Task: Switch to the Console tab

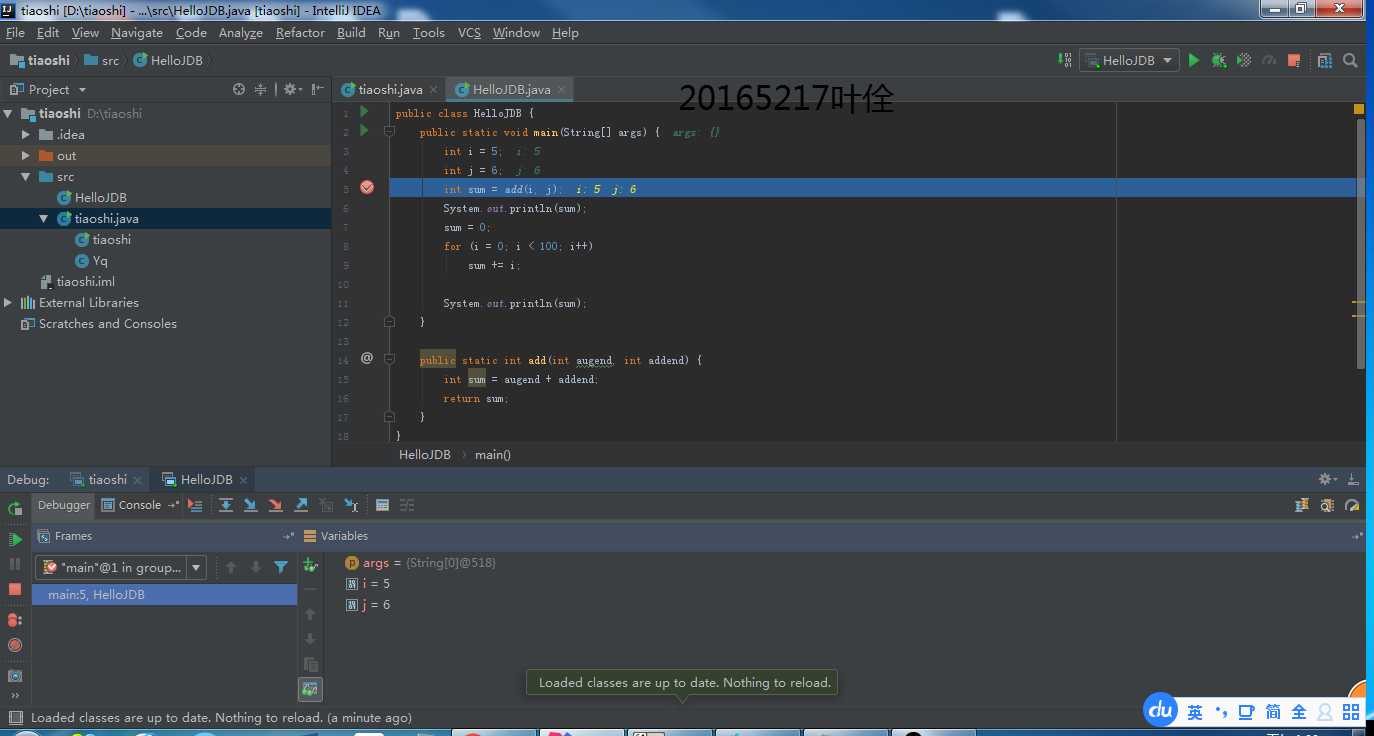Action: (140, 505)
